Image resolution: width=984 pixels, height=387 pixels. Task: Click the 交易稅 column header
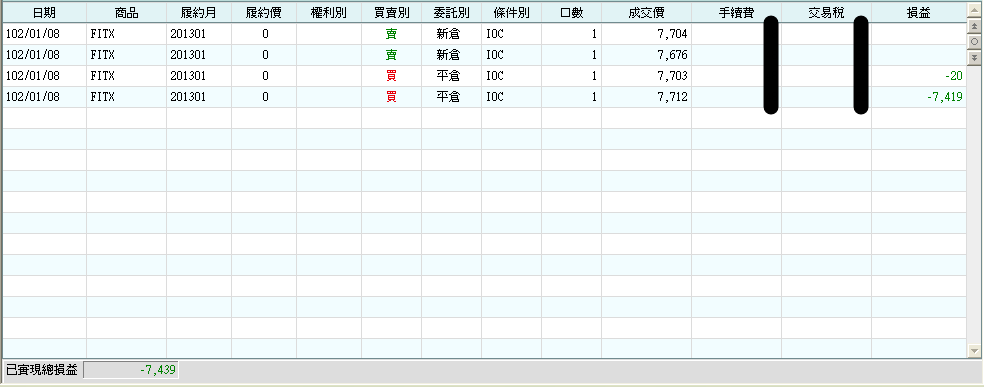tap(826, 13)
